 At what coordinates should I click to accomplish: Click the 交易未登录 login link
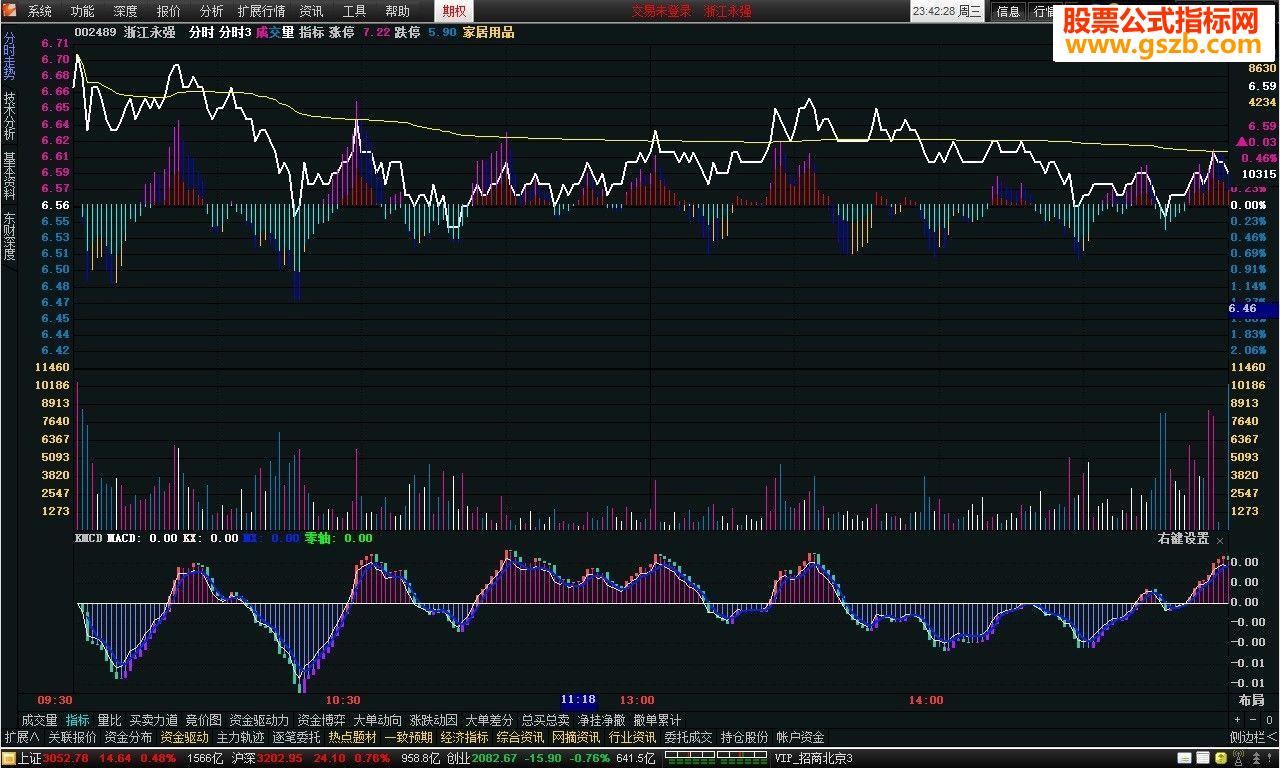tap(661, 11)
